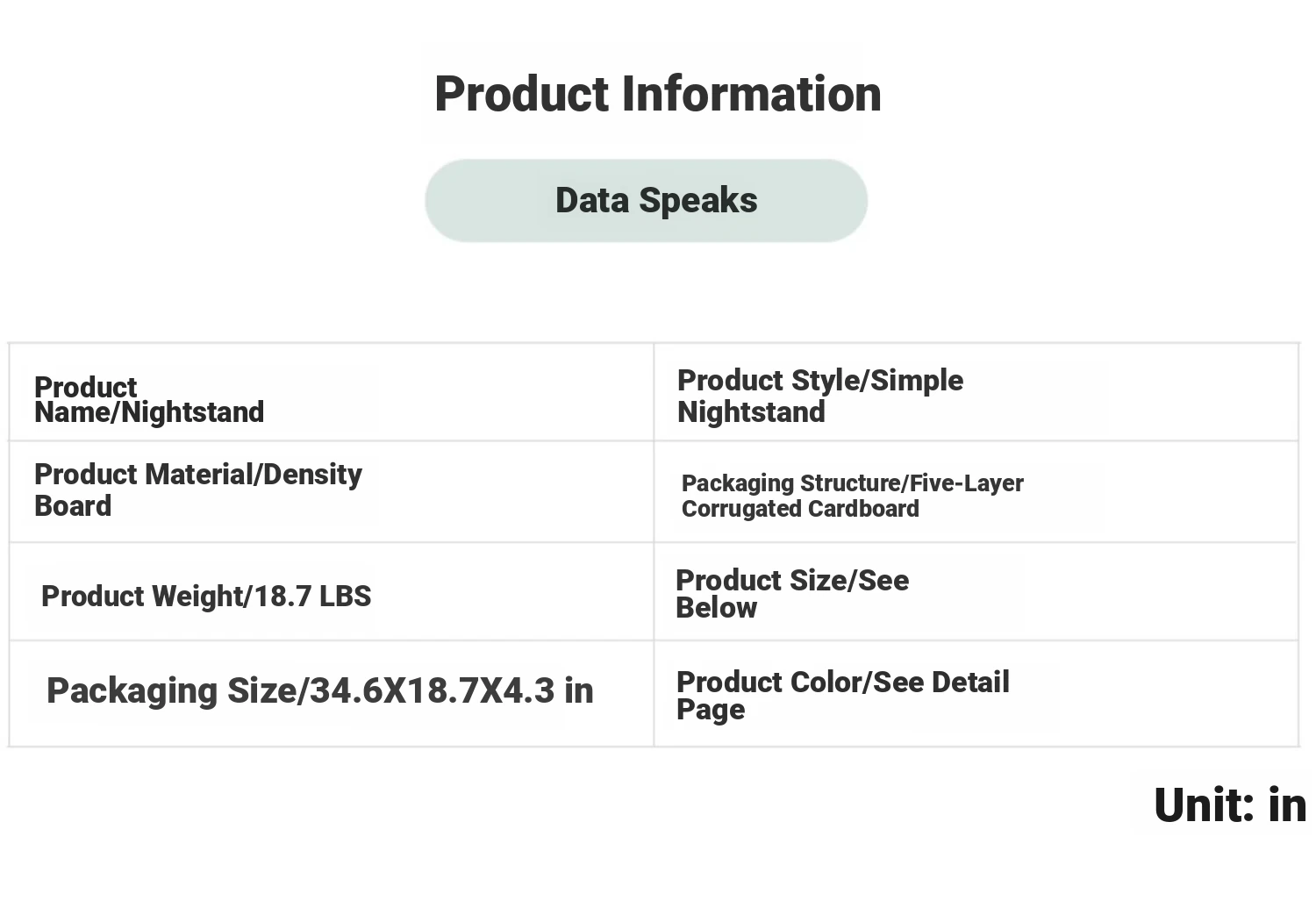This screenshot has height=915, width=1316.
Task: Click the word Below in Product Size cell
Action: (x=716, y=607)
